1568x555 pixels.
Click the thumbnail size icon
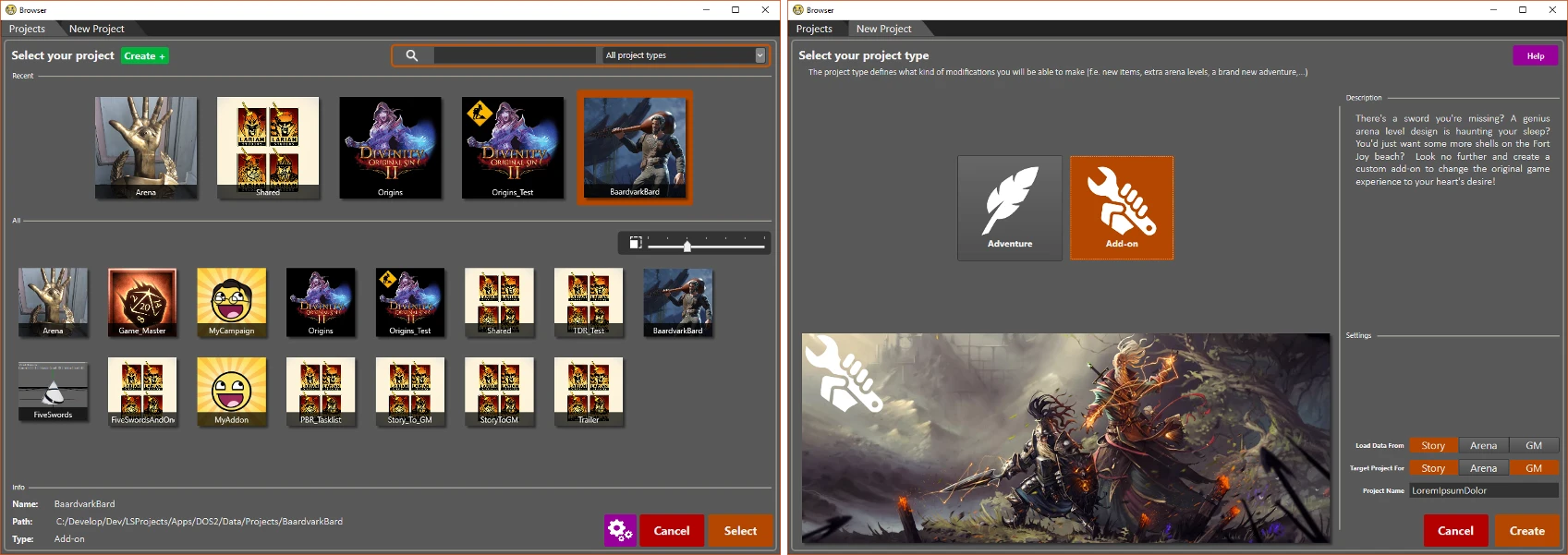(x=636, y=243)
